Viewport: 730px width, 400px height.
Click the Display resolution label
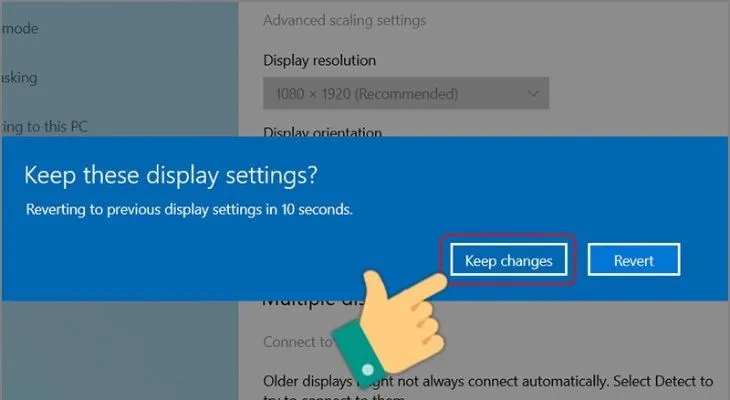(319, 61)
